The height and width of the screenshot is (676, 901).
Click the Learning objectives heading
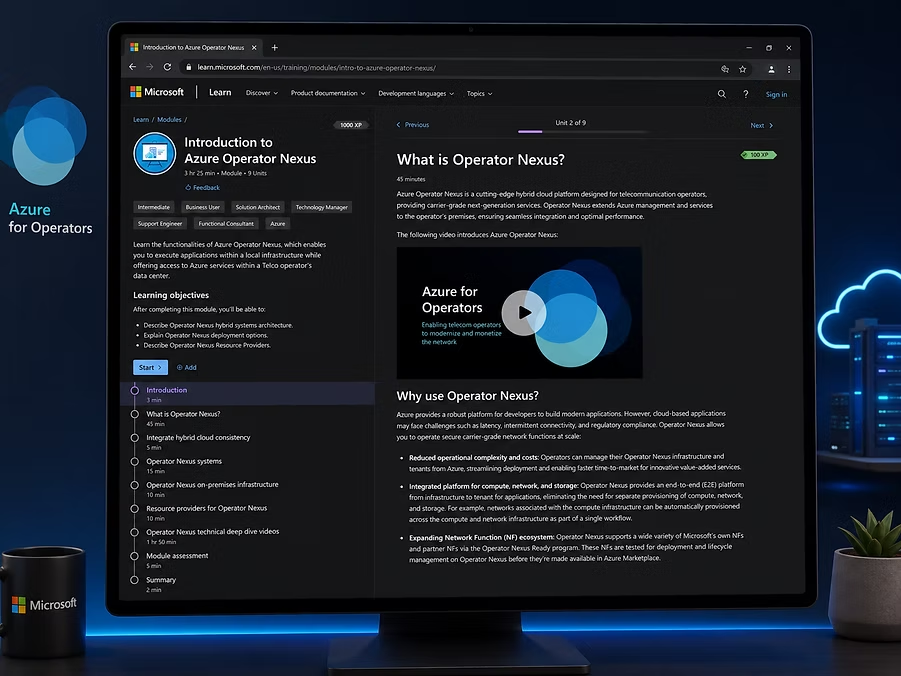(171, 295)
